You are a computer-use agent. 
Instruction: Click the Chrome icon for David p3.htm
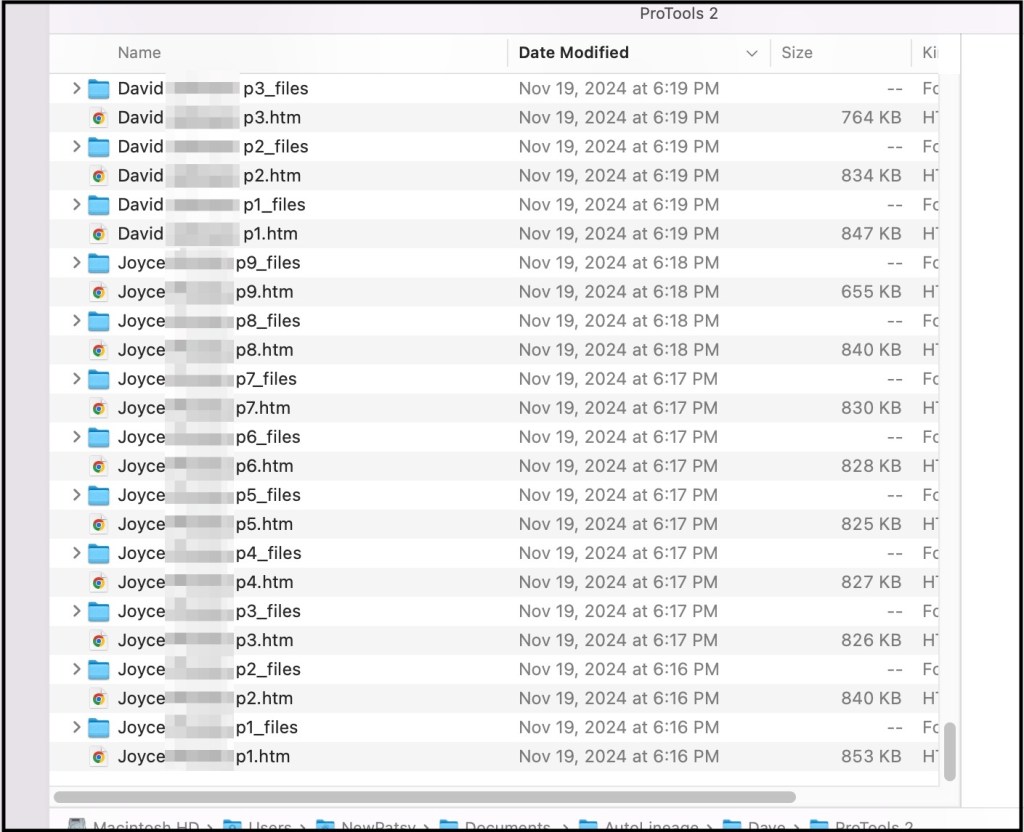click(x=98, y=118)
